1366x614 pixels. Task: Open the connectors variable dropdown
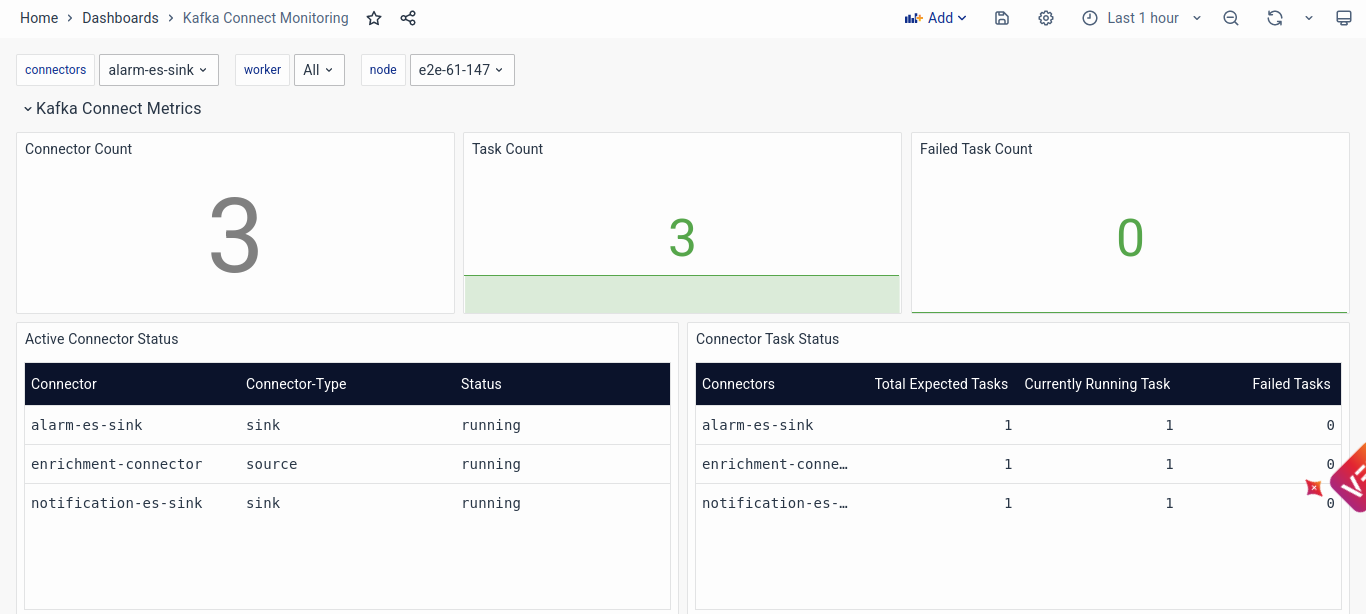[x=158, y=70]
